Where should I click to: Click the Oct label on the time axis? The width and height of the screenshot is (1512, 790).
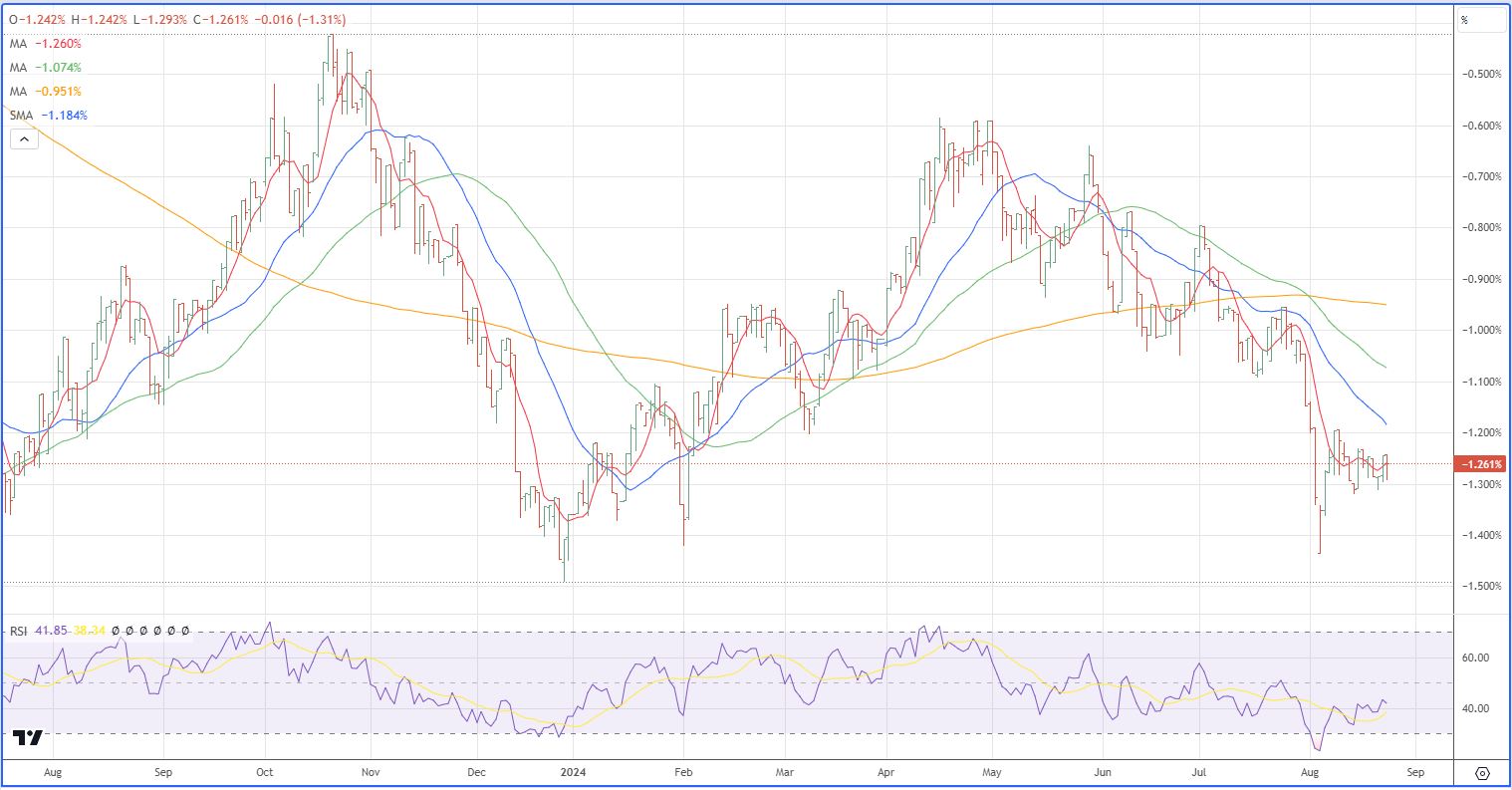tap(264, 772)
